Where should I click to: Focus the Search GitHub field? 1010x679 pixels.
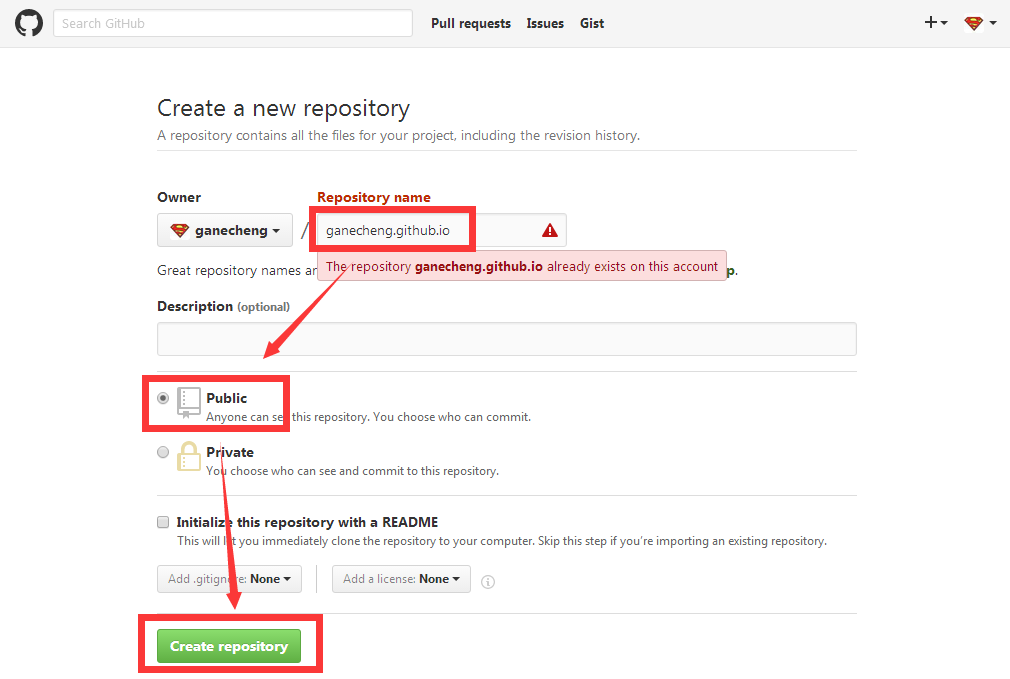click(233, 23)
